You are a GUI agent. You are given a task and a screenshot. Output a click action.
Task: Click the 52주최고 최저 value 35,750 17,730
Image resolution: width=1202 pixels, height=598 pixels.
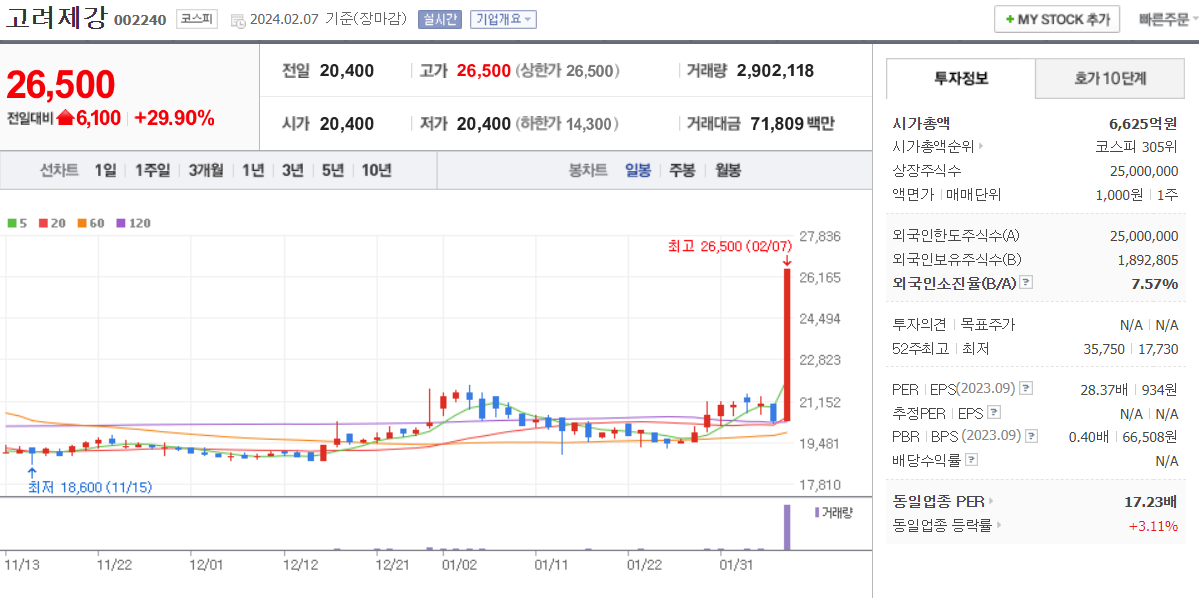(1133, 349)
